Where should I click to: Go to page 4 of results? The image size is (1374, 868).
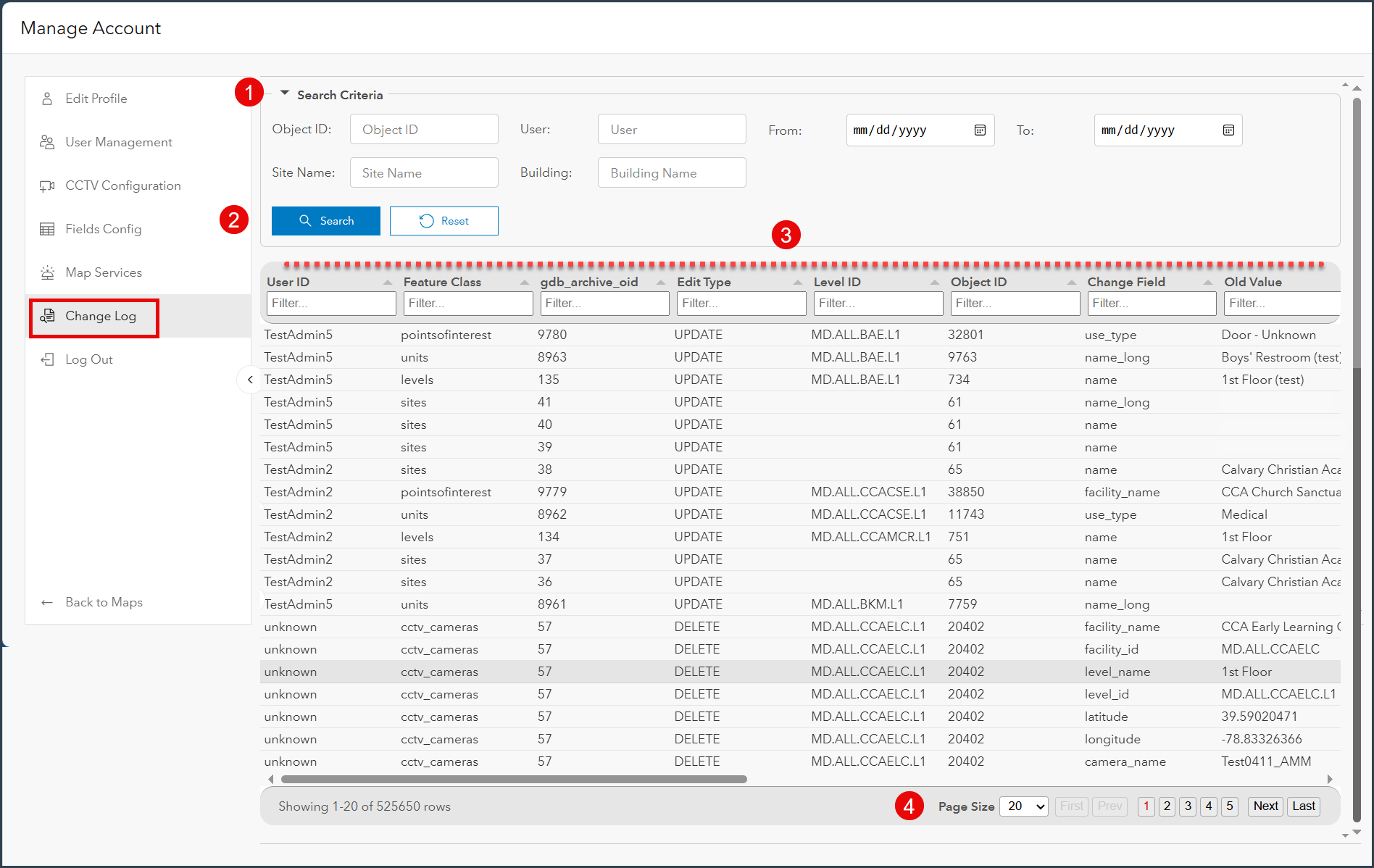click(1209, 806)
